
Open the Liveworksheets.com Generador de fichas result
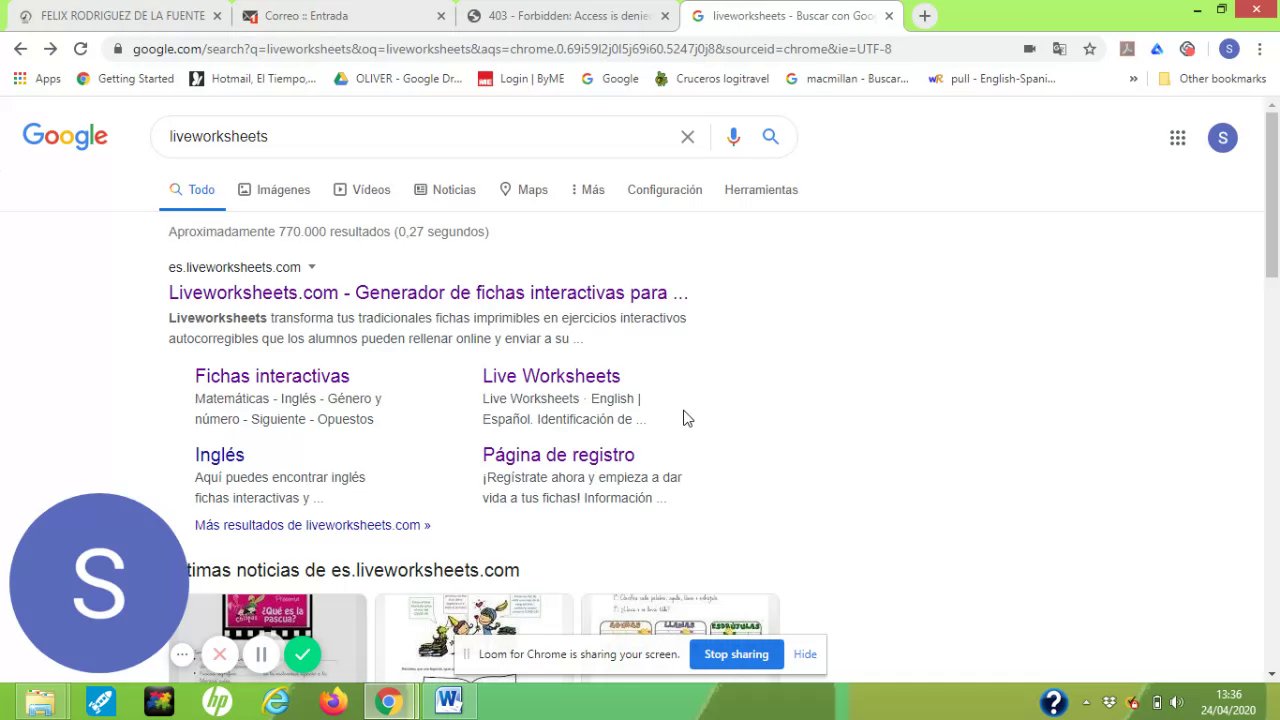(428, 293)
